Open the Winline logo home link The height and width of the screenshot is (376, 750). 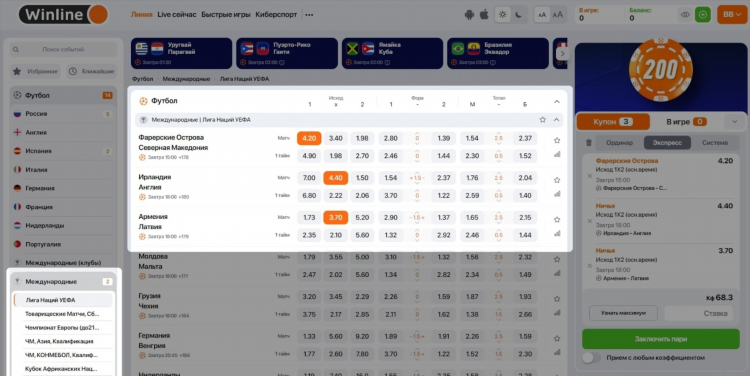[x=63, y=15]
